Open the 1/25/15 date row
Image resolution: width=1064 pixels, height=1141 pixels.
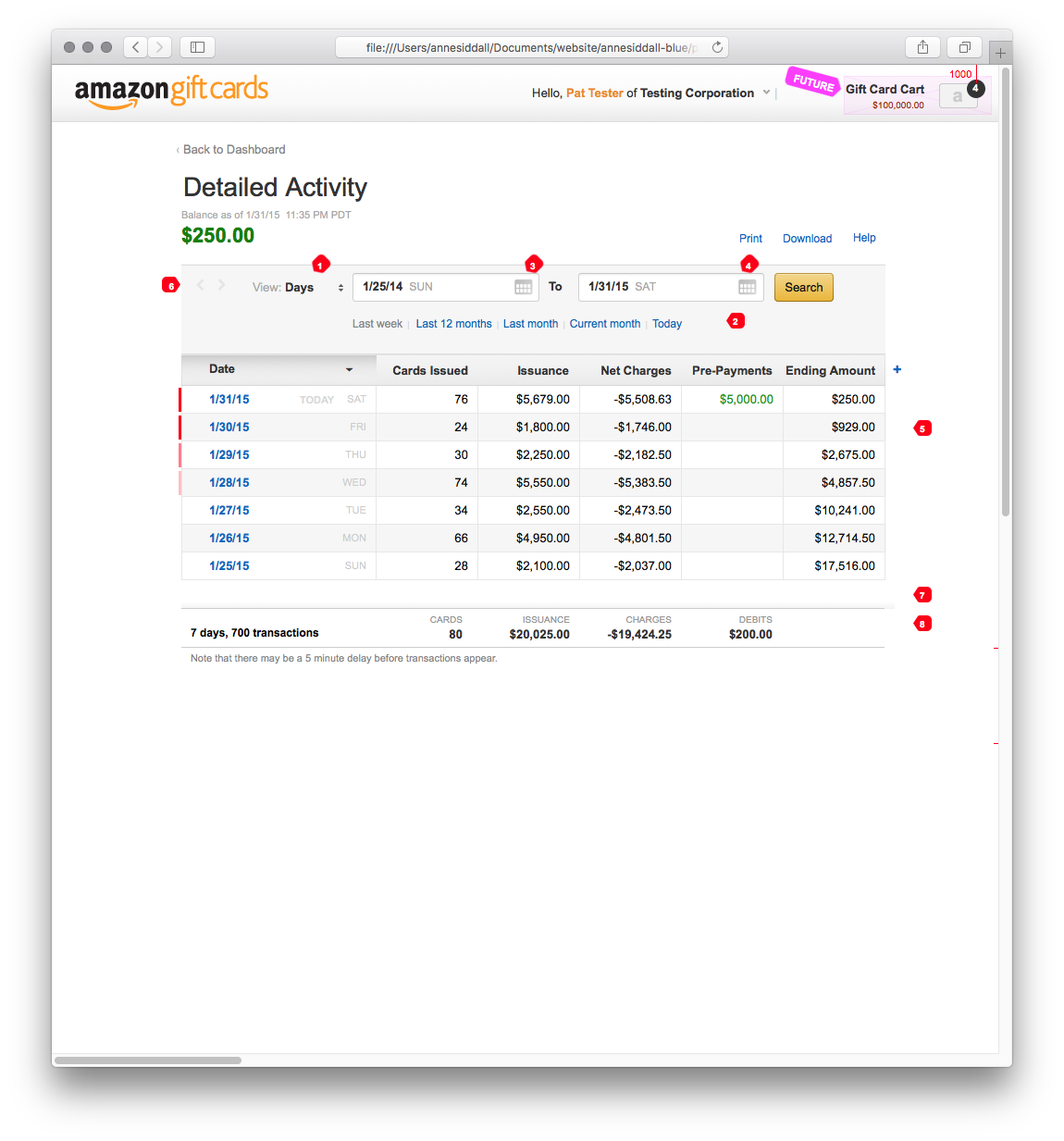pos(229,565)
